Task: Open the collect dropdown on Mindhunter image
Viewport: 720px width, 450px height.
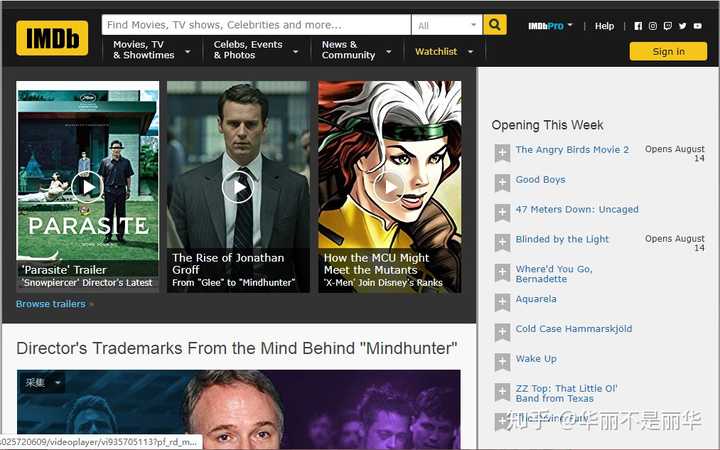Action: click(42, 382)
